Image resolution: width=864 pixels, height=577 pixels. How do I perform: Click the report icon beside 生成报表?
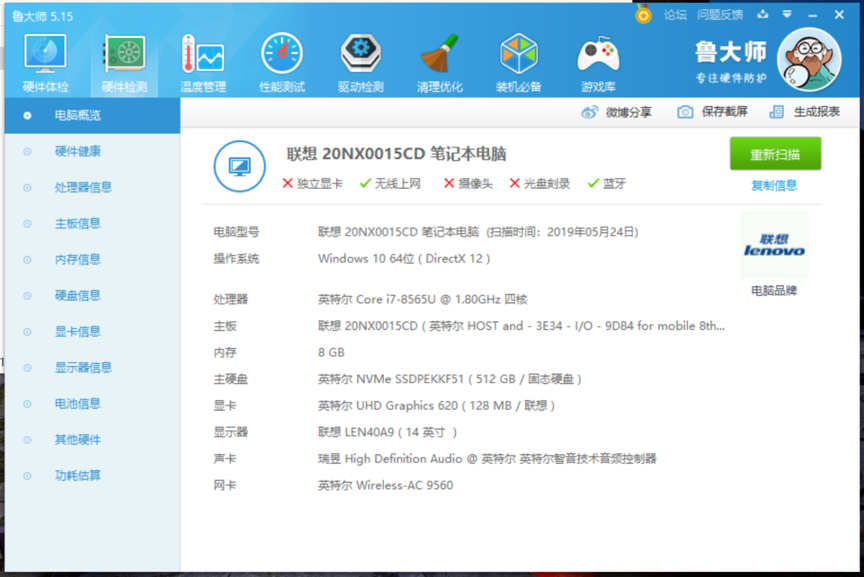click(776, 112)
